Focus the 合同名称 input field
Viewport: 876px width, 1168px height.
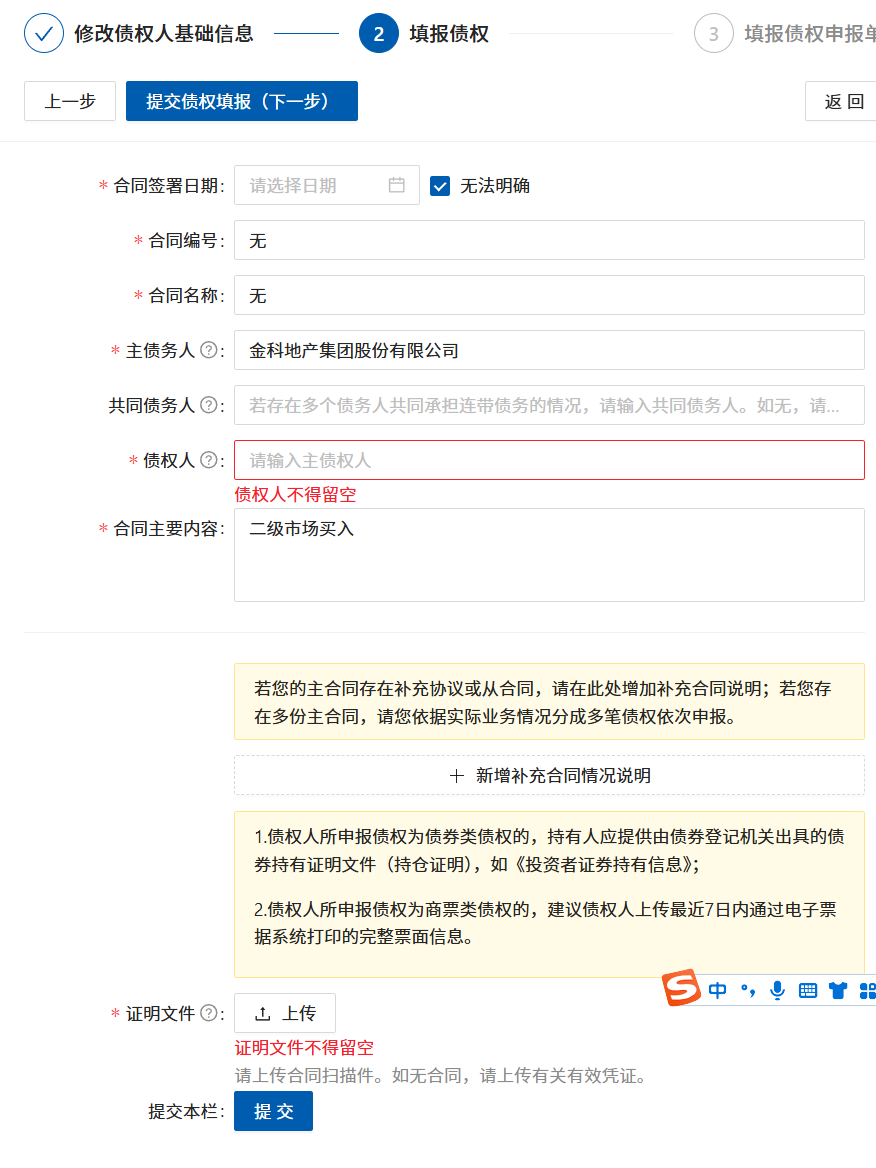[550, 295]
